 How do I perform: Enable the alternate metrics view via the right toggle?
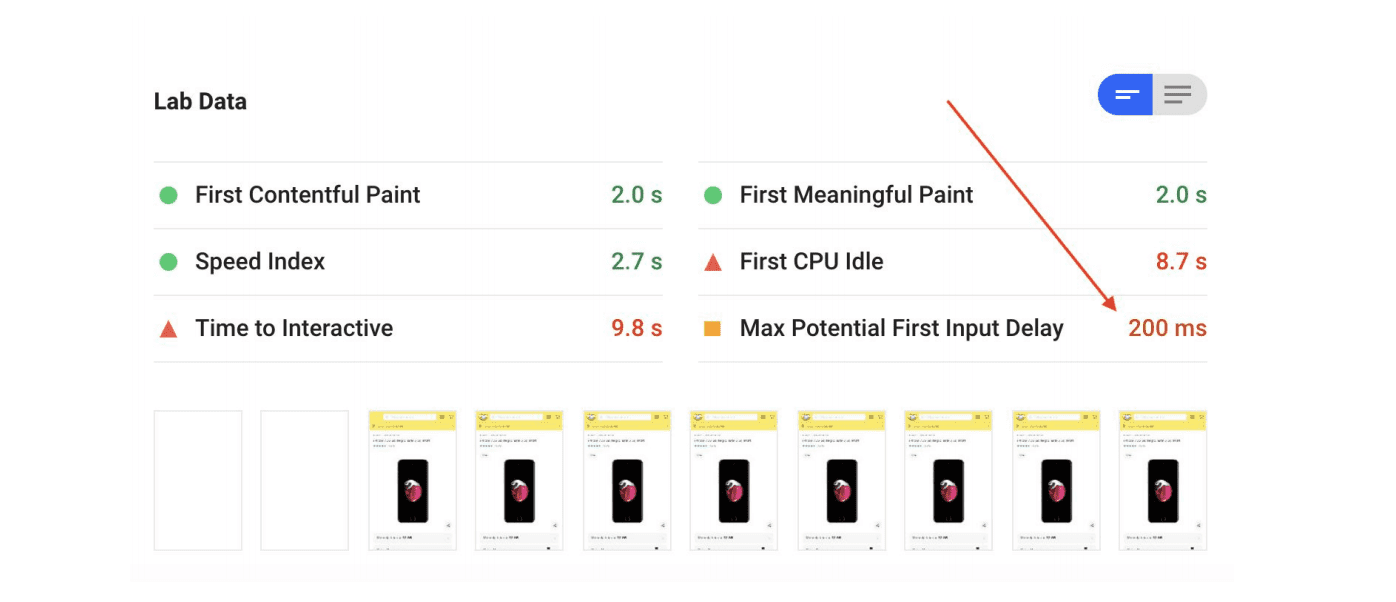(x=1179, y=94)
